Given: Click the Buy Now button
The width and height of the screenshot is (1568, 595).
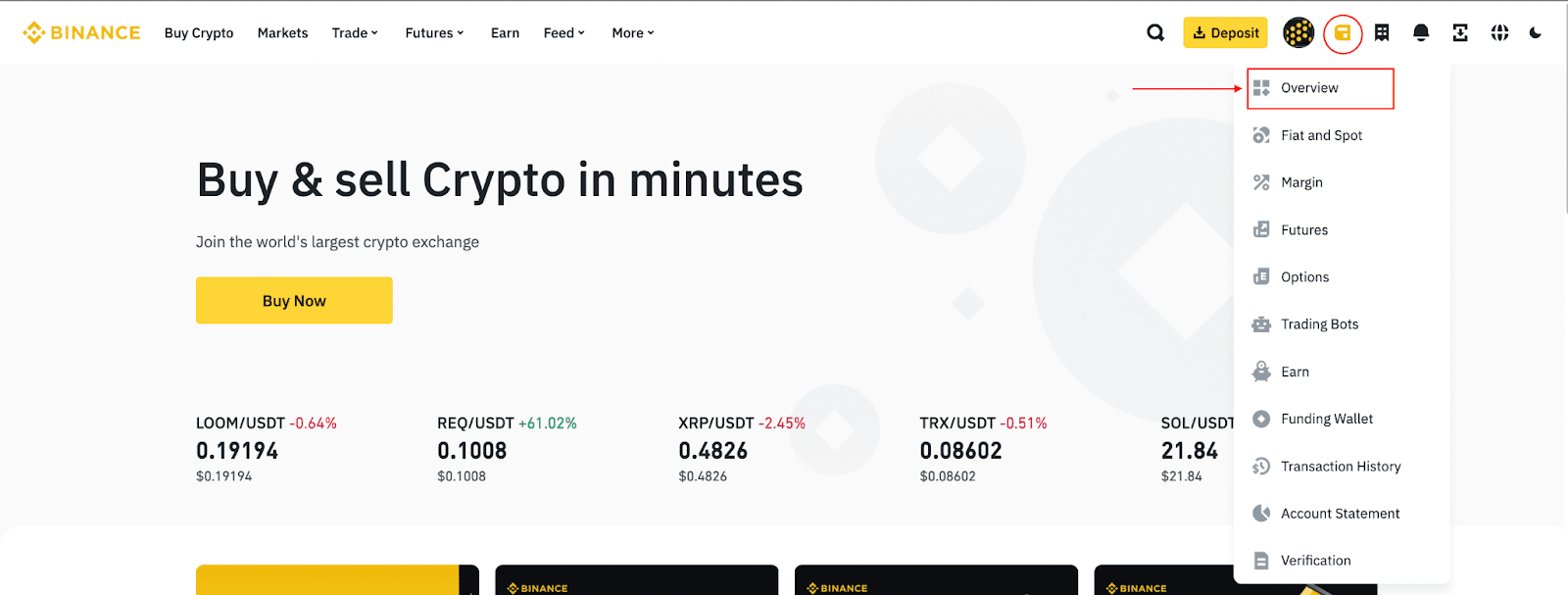Looking at the screenshot, I should [x=294, y=301].
